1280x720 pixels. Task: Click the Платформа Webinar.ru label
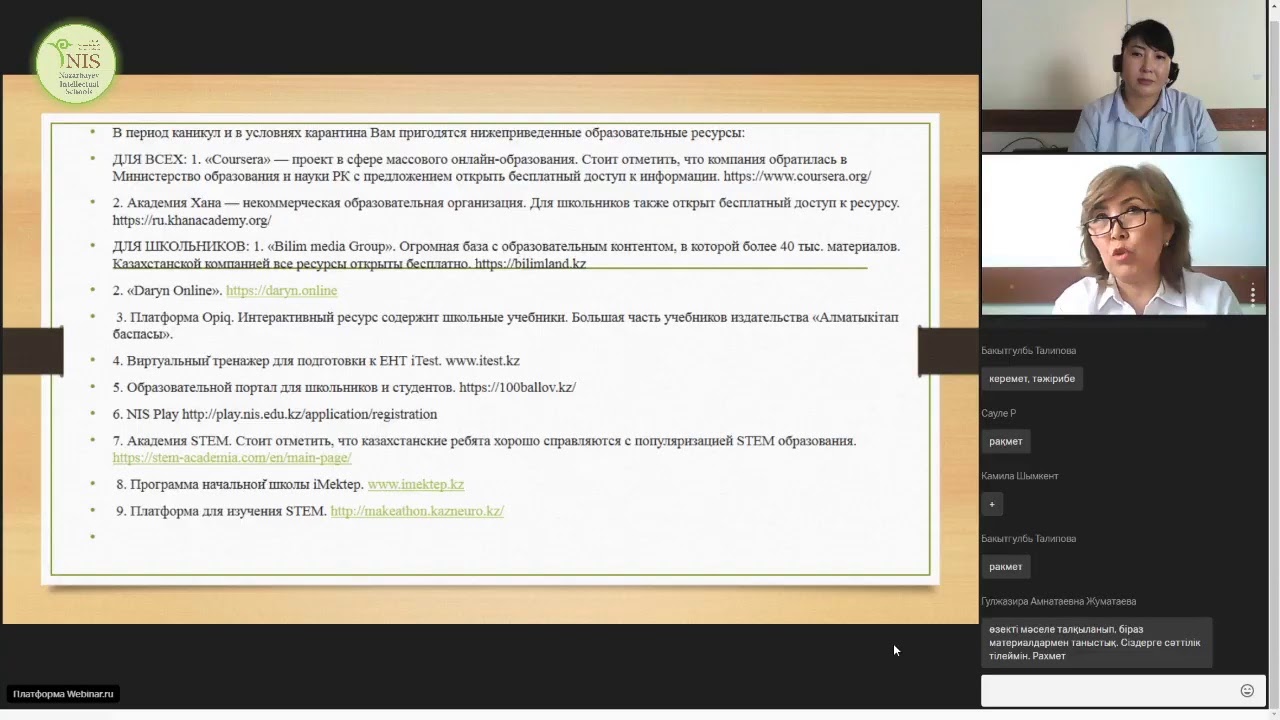[63, 694]
